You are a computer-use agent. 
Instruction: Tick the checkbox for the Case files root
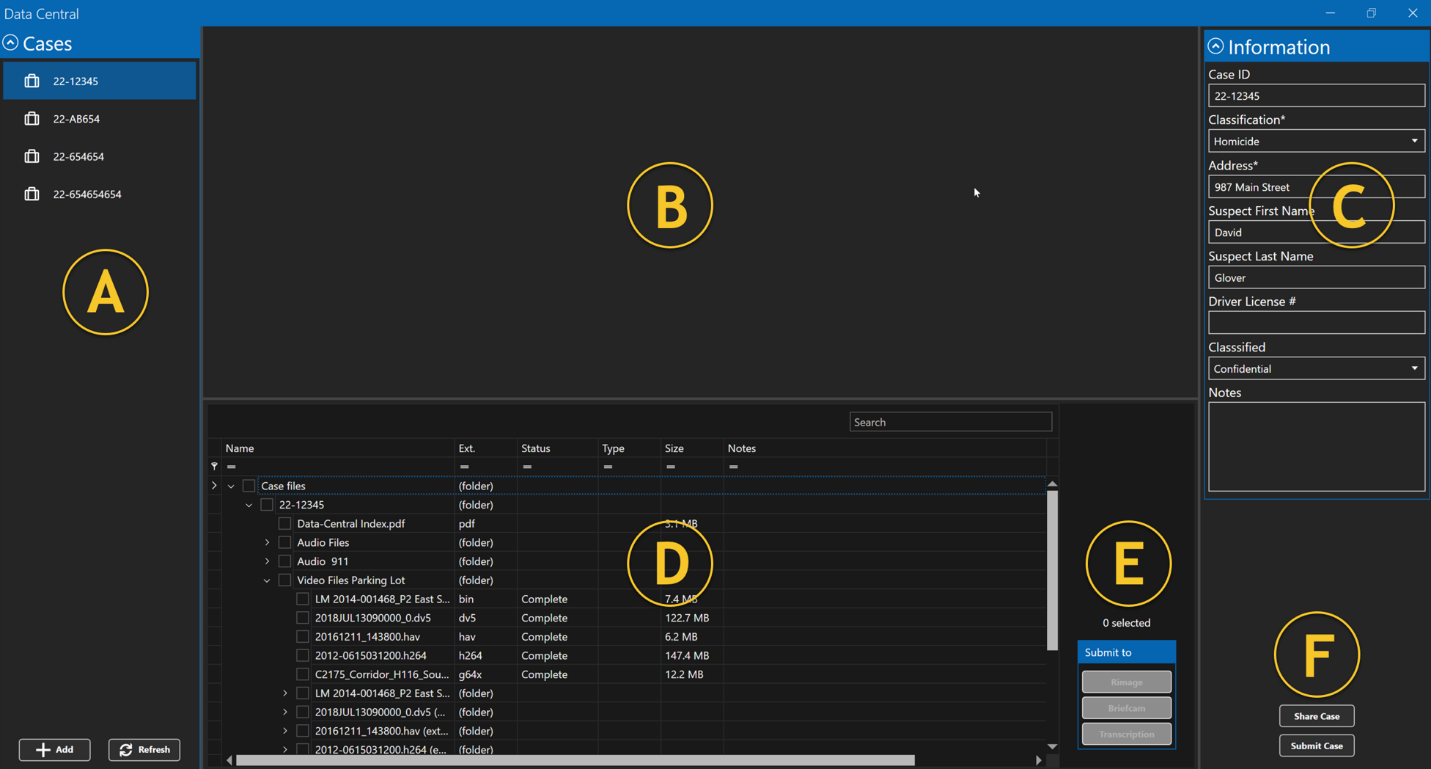(249, 486)
